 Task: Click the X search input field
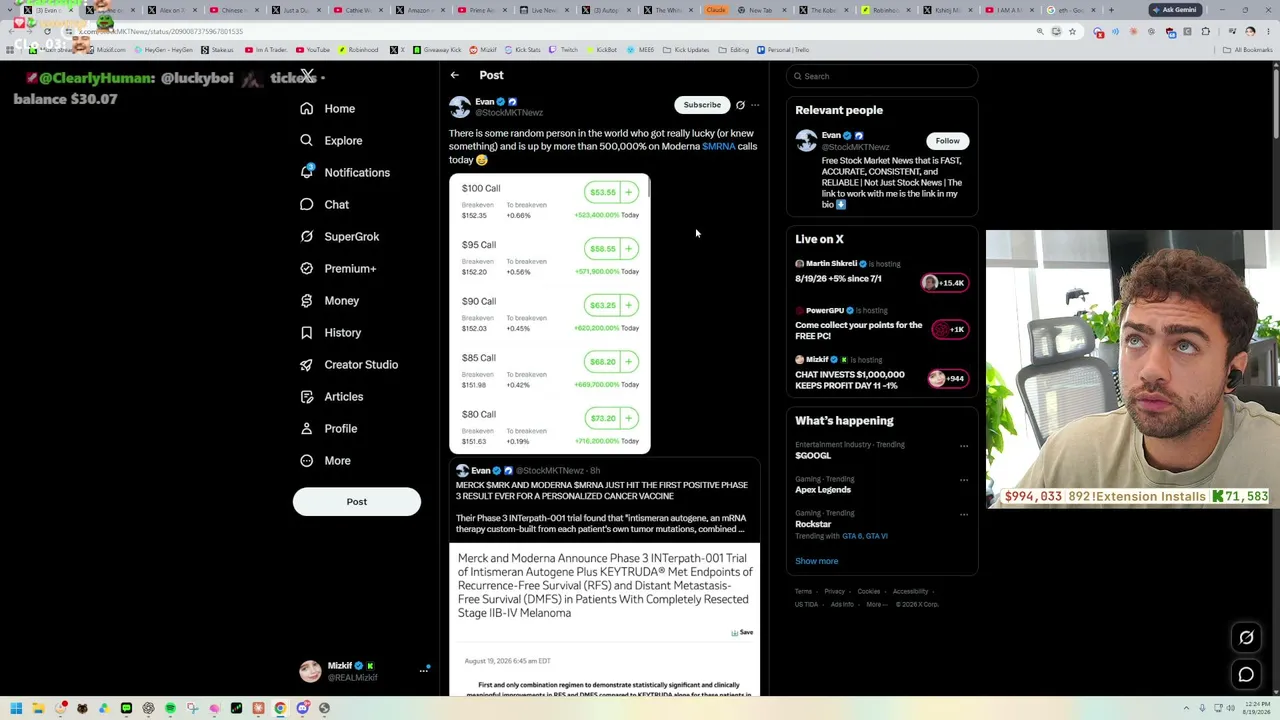coord(881,76)
